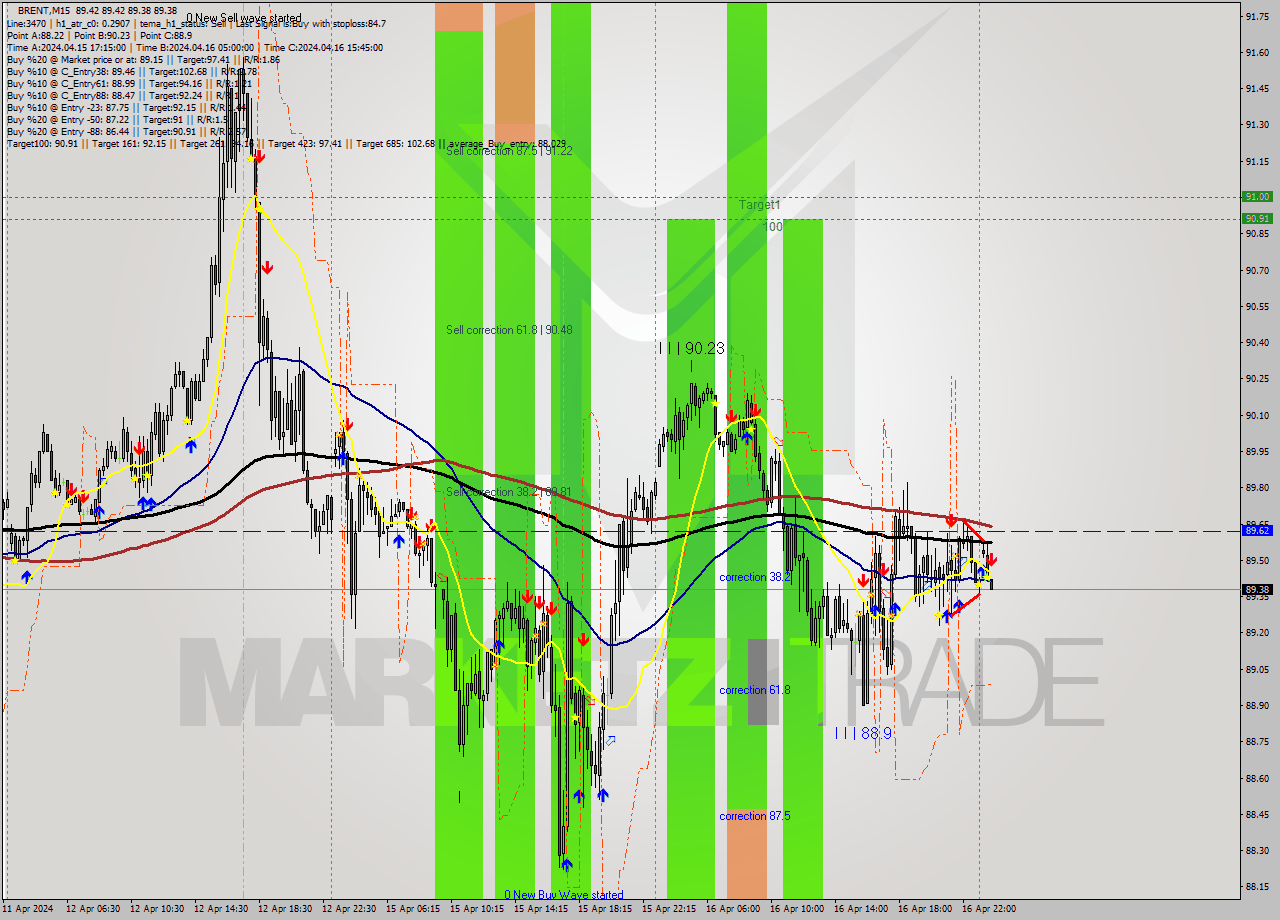Select the 90.40 price axis label

pyautogui.click(x=1257, y=342)
